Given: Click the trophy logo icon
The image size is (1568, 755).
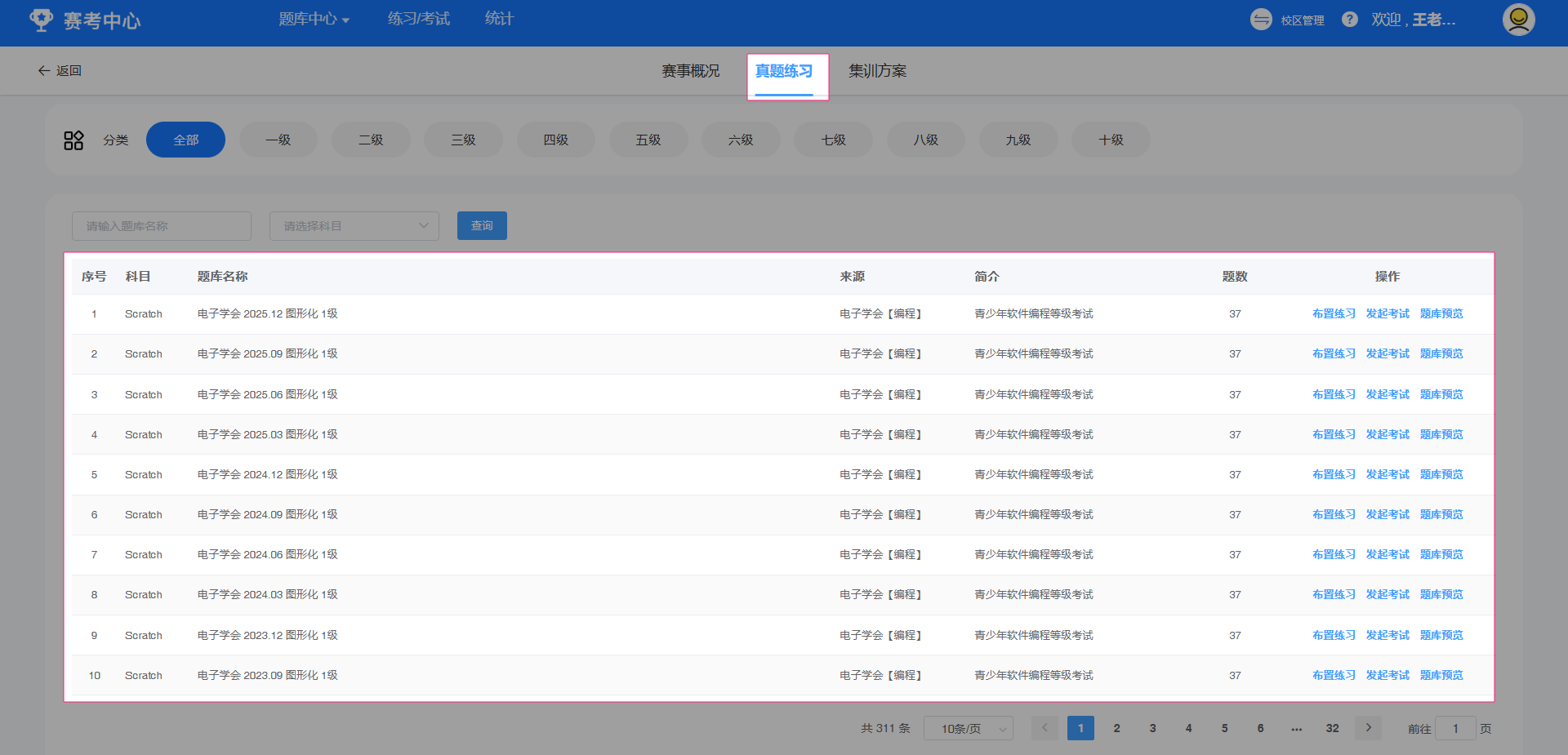Looking at the screenshot, I should tap(41, 20).
